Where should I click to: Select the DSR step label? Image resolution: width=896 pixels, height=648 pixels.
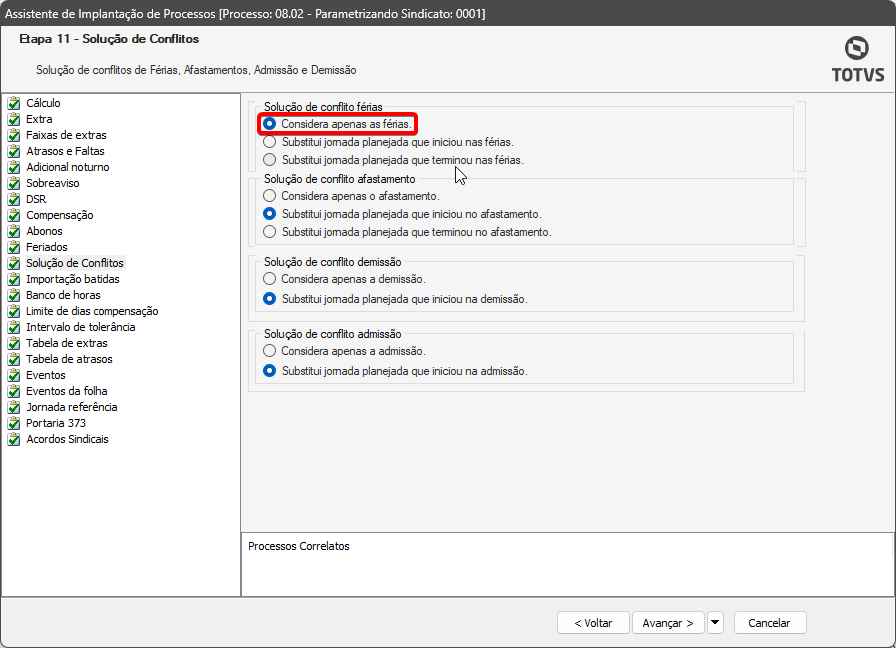pyautogui.click(x=36, y=199)
